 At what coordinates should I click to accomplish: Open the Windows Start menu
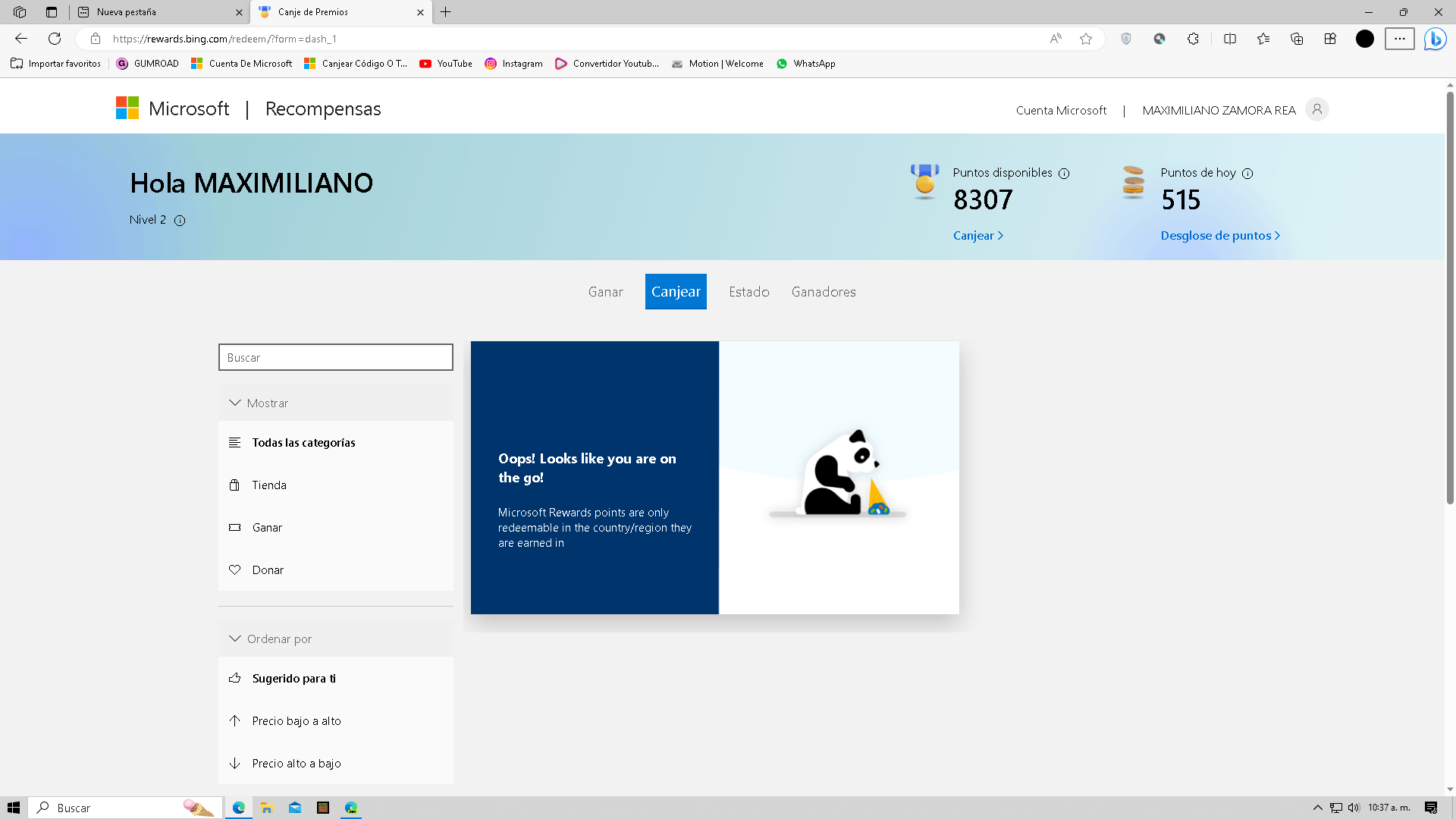[14, 808]
